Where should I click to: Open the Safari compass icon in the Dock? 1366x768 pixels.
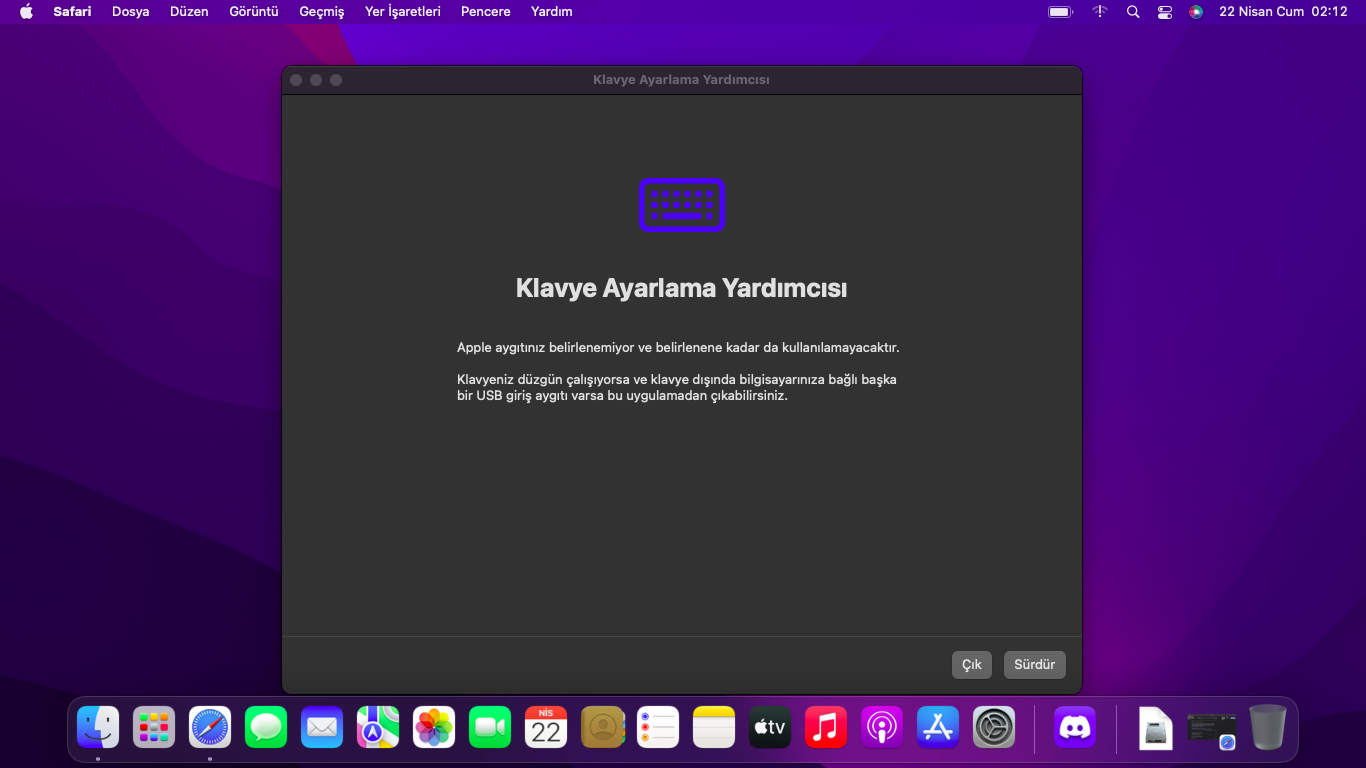(210, 727)
